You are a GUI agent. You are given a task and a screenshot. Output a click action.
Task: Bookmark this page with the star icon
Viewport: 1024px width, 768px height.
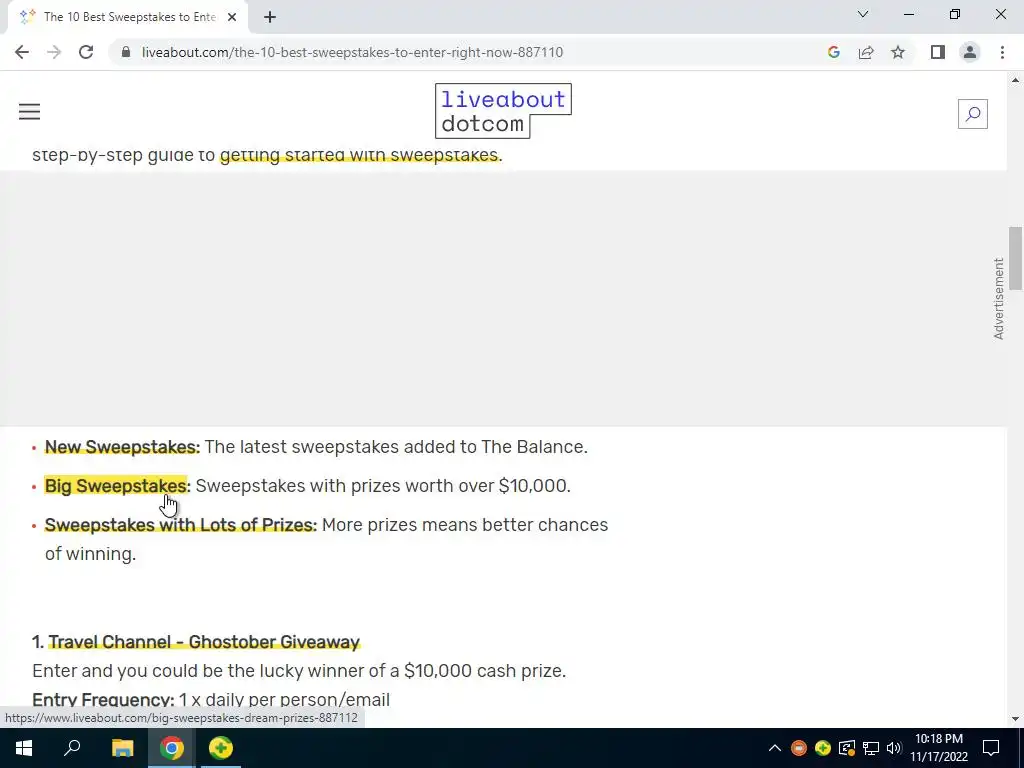(x=898, y=52)
